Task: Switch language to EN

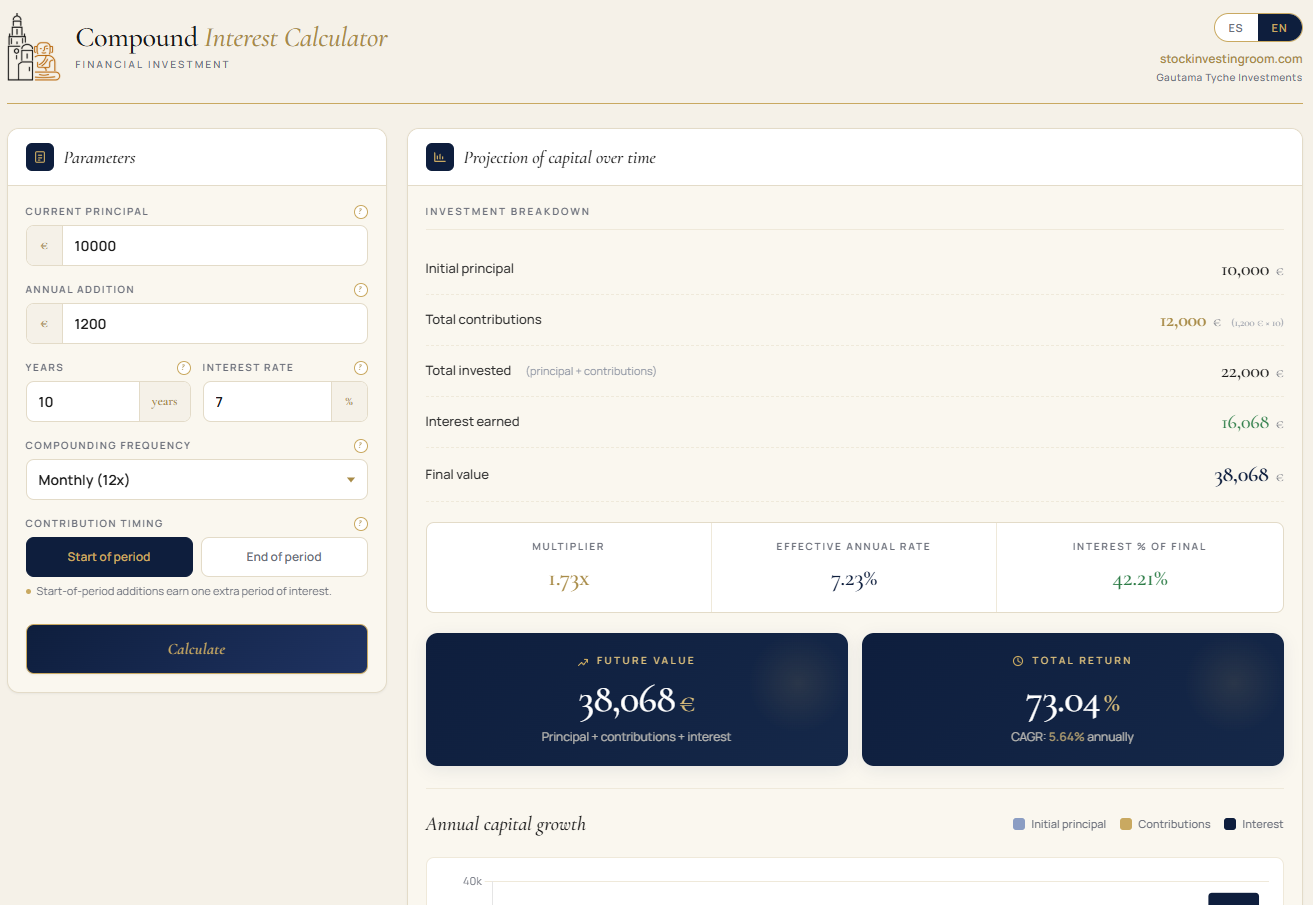Action: click(x=1279, y=28)
